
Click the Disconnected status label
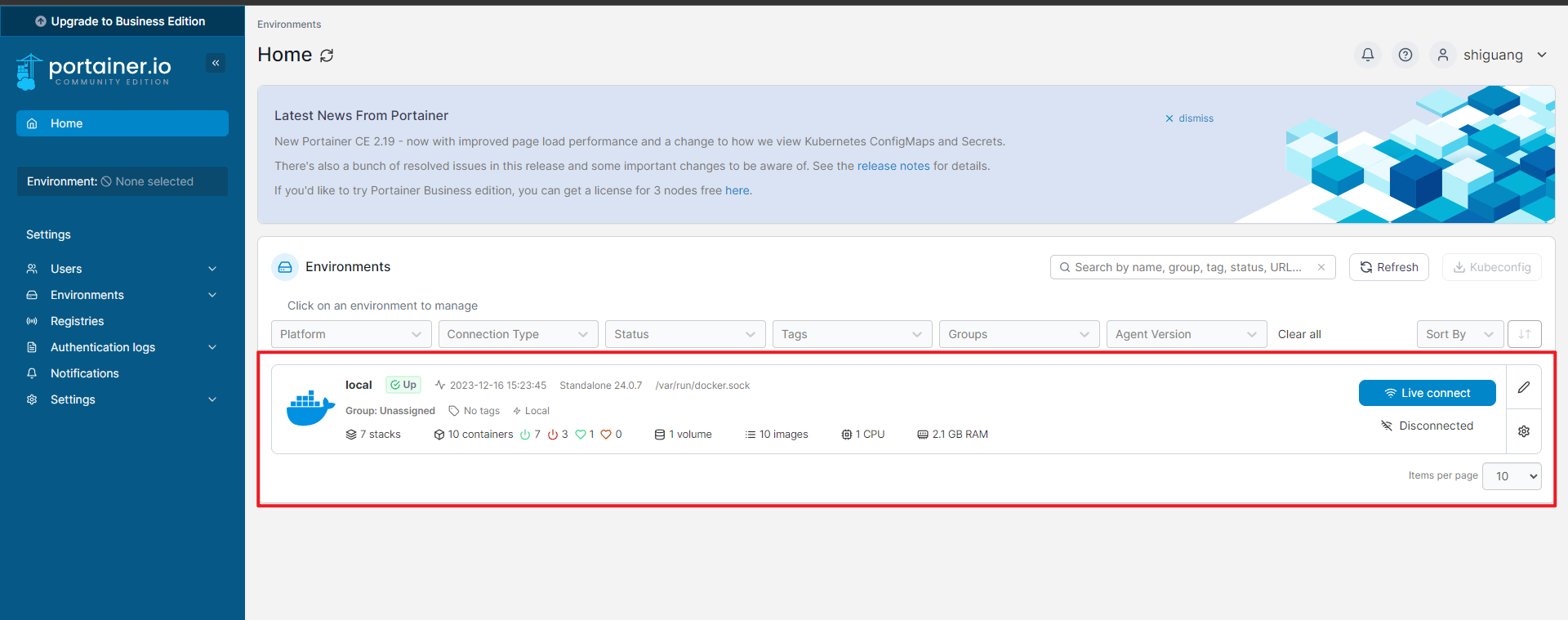1428,426
